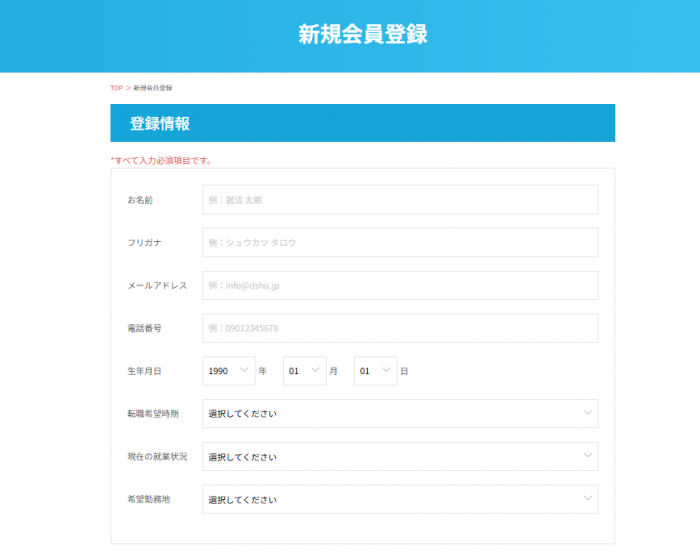
Task: Click the 新規会員登録 page title
Action: tap(363, 34)
